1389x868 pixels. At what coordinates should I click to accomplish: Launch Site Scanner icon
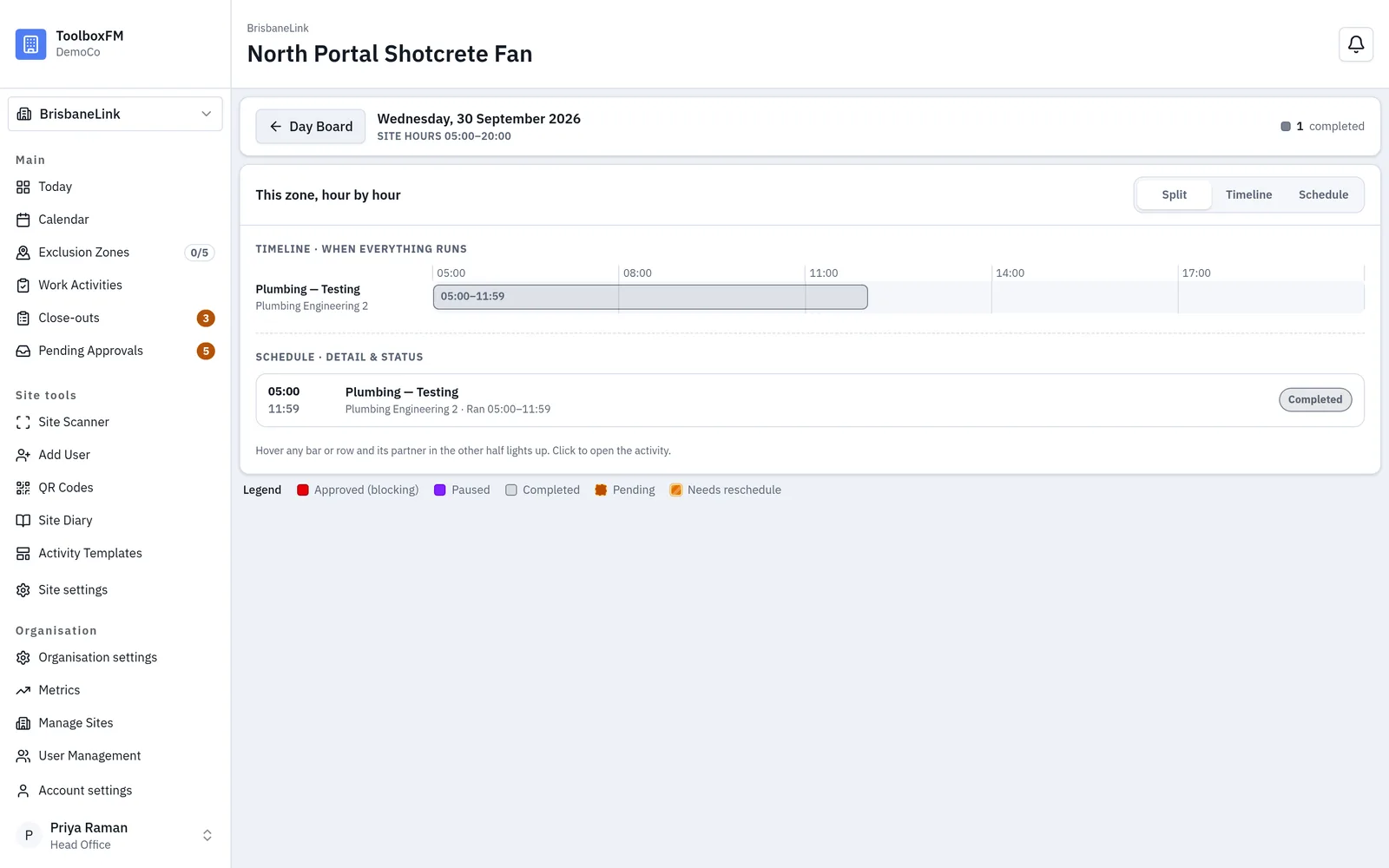[23, 422]
